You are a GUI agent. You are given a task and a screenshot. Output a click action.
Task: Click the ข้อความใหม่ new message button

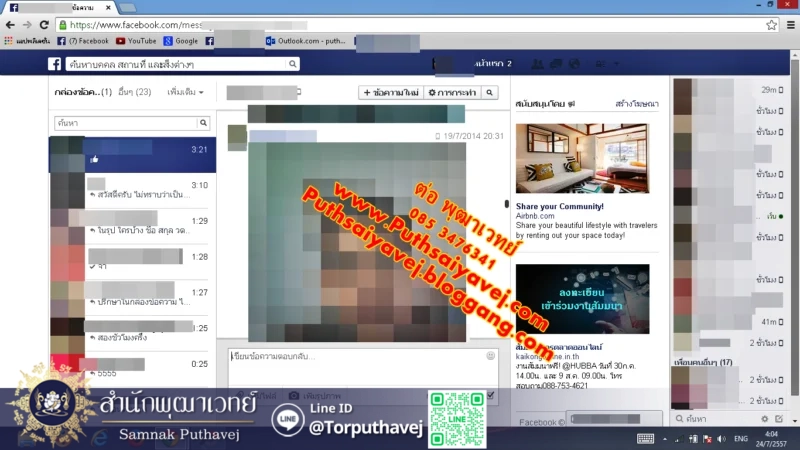(391, 92)
